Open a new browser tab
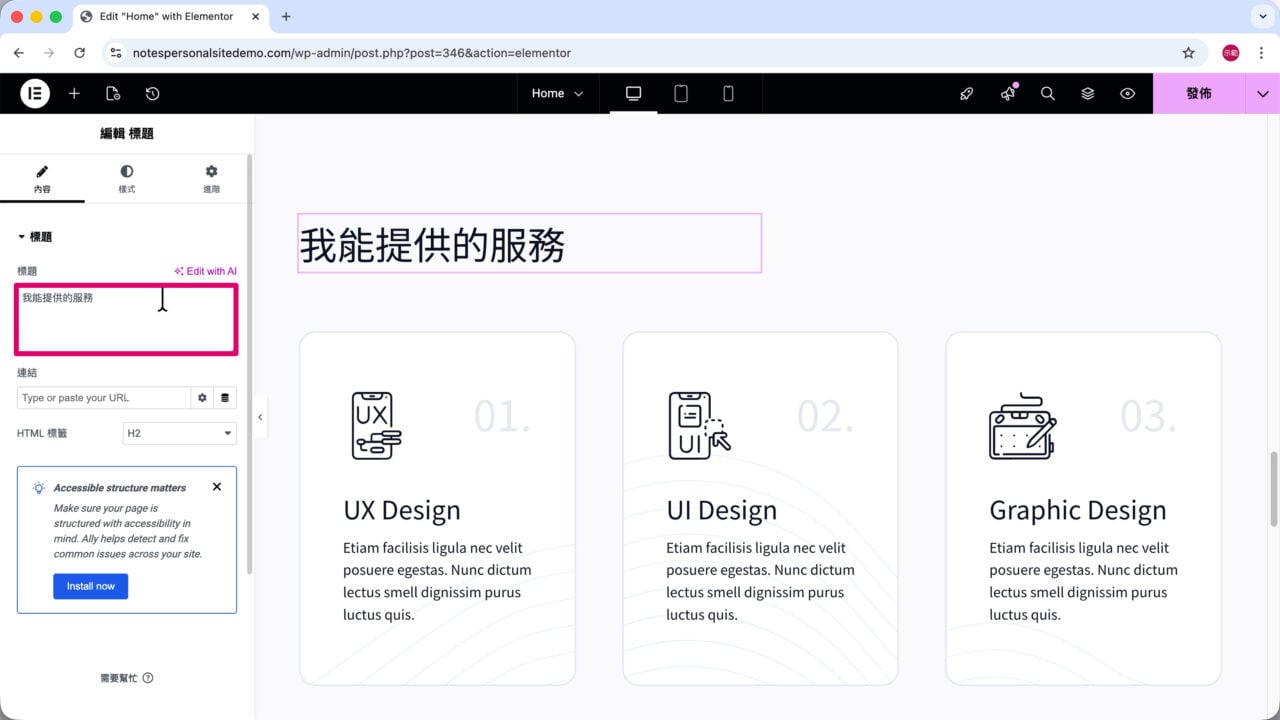Screen dimensions: 1280x720 pyautogui.click(x=286, y=16)
